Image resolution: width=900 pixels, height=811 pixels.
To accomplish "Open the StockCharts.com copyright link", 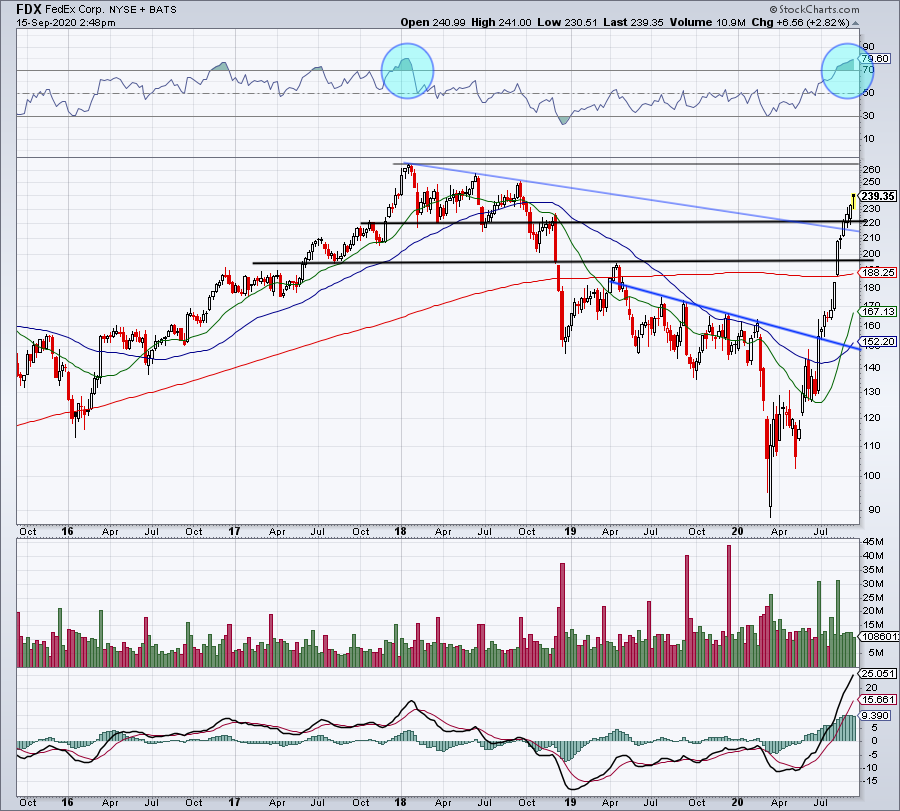I will pos(814,9).
